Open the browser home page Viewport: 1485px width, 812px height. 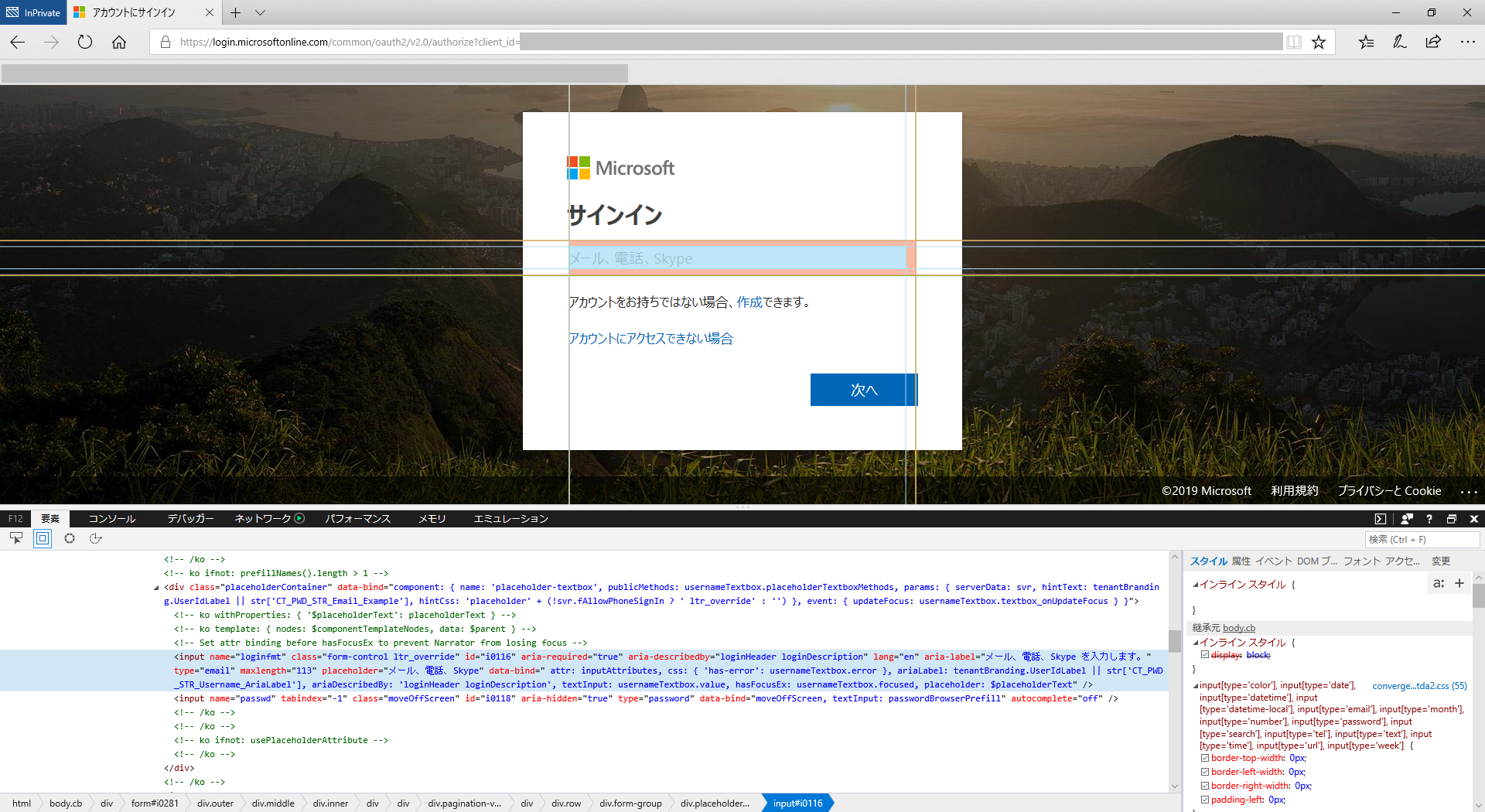(119, 43)
